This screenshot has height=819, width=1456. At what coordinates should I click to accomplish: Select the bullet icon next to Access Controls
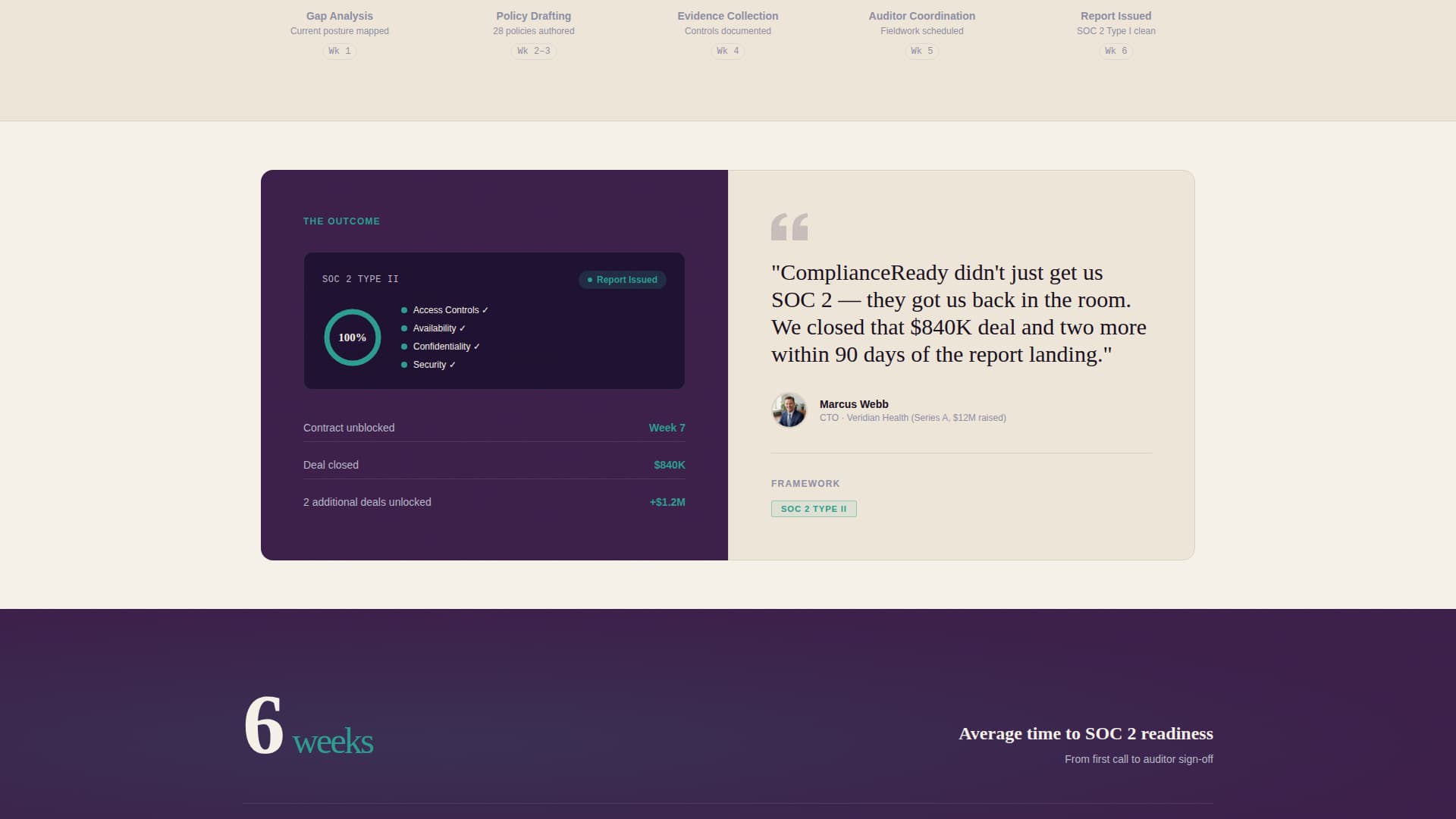403,310
